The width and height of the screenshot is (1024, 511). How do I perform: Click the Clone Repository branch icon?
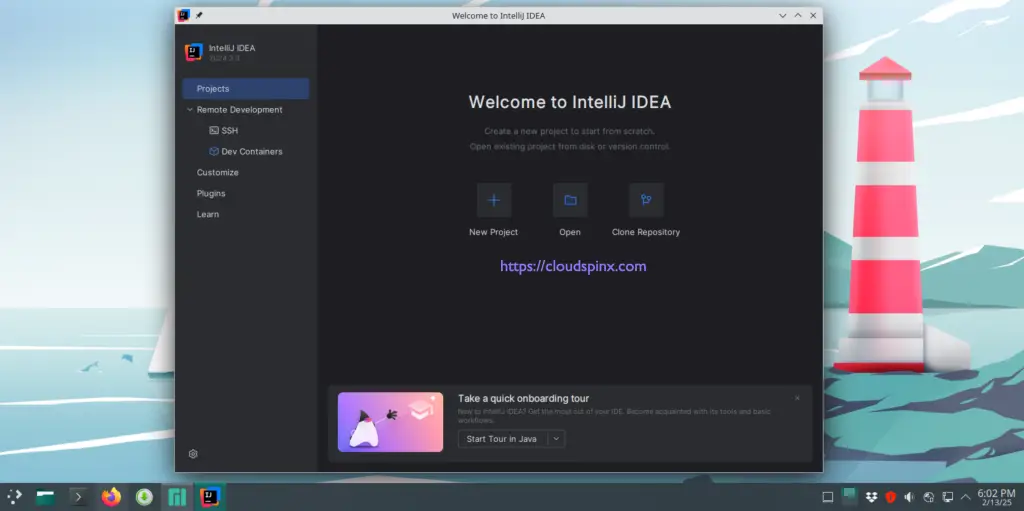[646, 200]
